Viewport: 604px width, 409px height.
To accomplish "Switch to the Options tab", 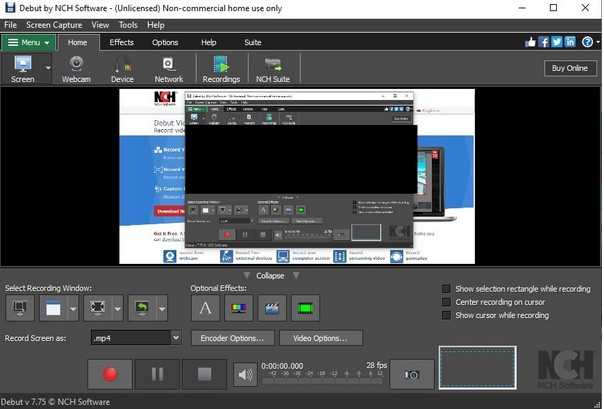I will [165, 42].
